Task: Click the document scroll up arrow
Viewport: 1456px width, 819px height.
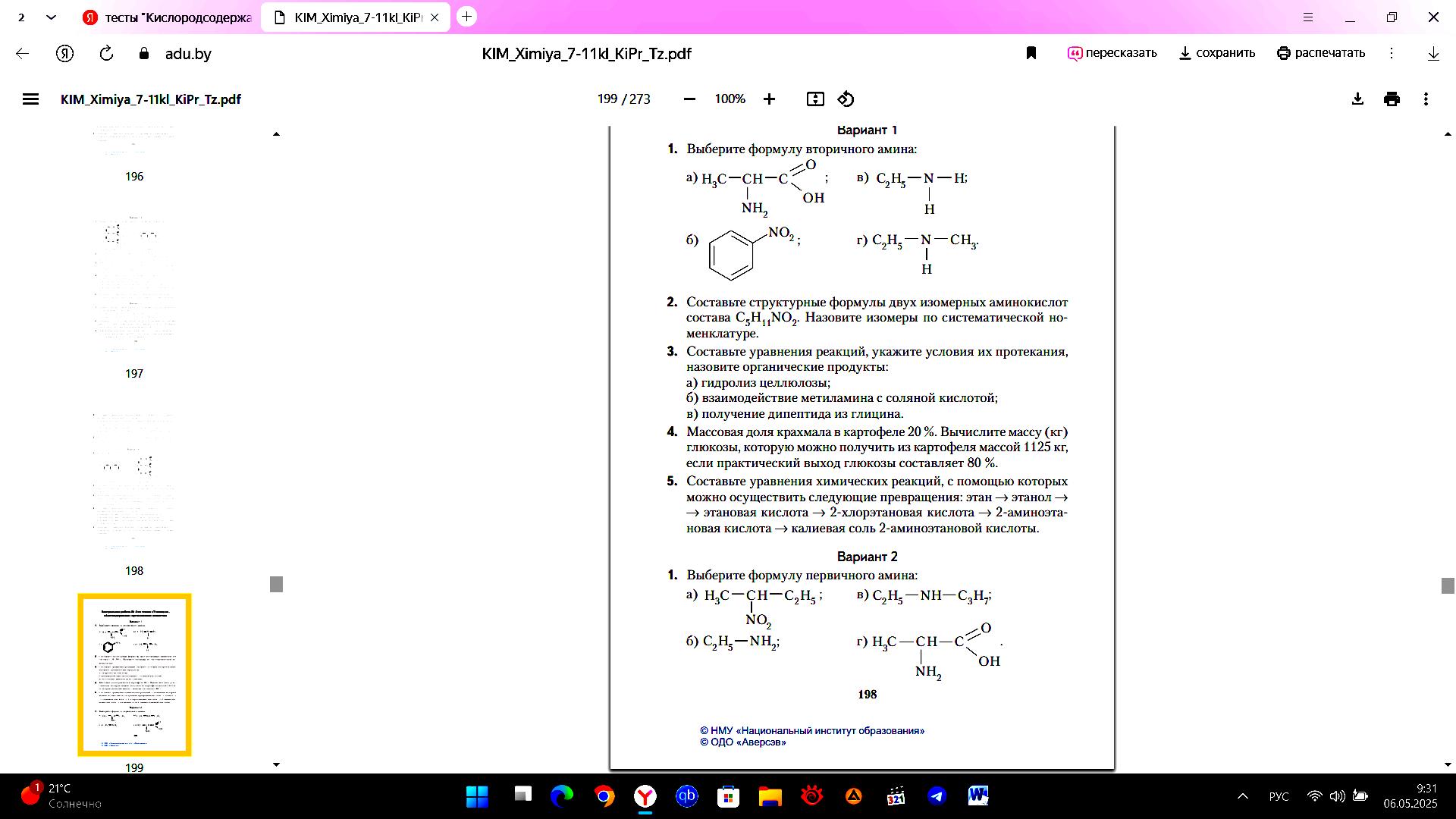Action: coord(1447,134)
